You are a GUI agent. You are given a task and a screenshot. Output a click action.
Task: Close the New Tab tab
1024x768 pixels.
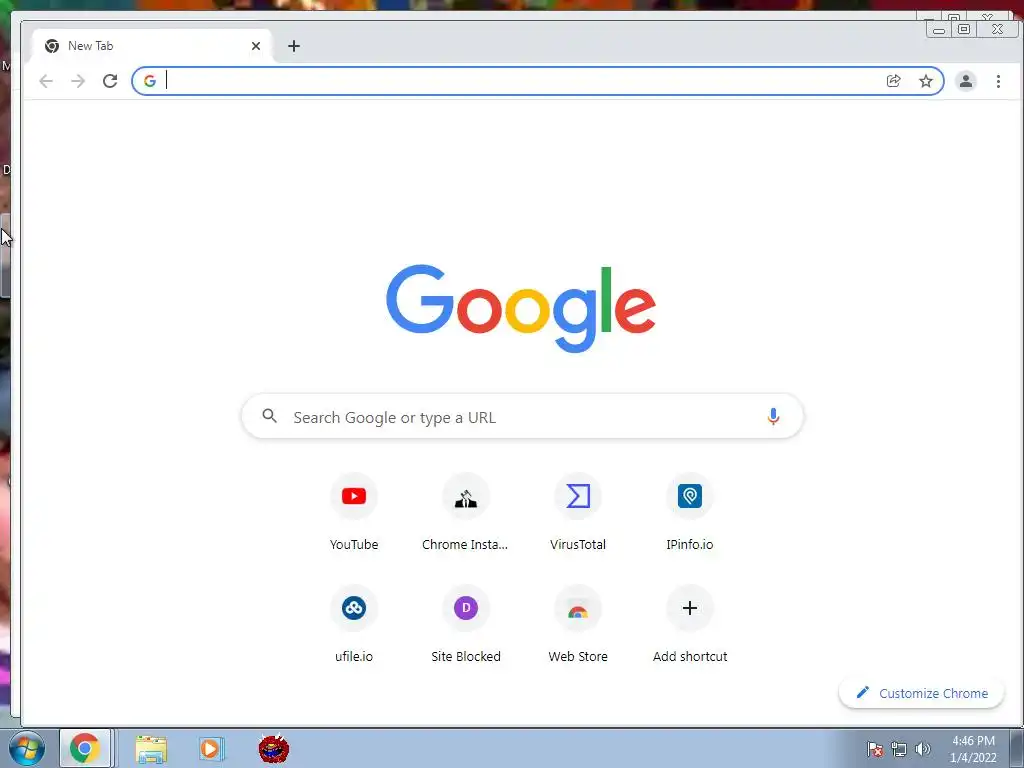pos(256,46)
